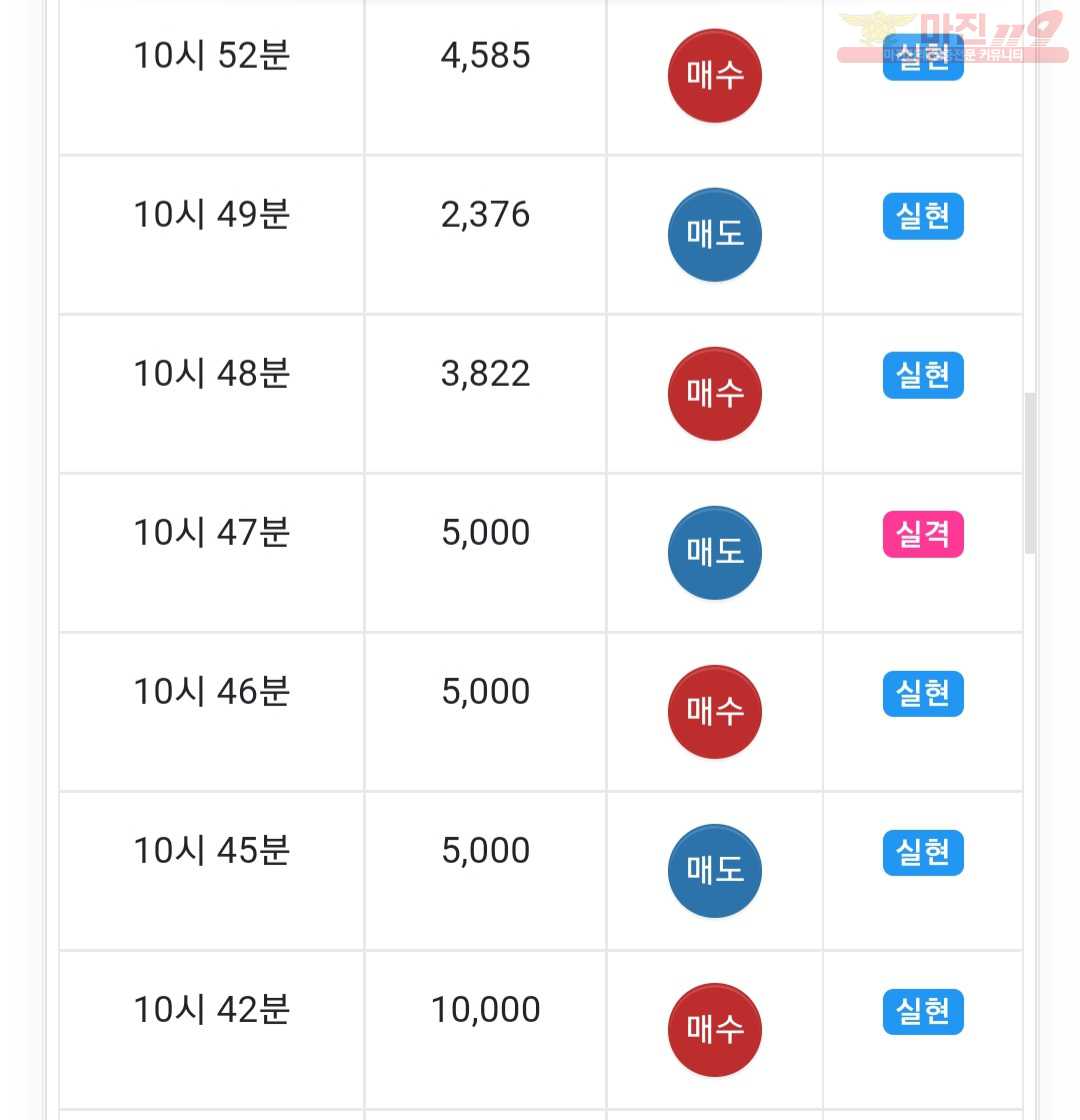Screen dimensions: 1080x1120
Task: Click the watermark logo in the top corner
Action: pyautogui.click(x=954, y=37)
